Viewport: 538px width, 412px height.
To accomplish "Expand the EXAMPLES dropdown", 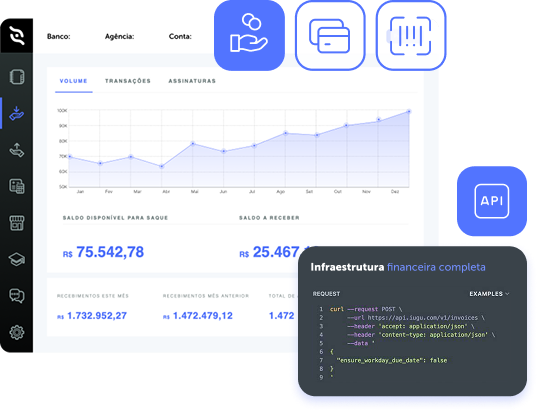I will [489, 294].
